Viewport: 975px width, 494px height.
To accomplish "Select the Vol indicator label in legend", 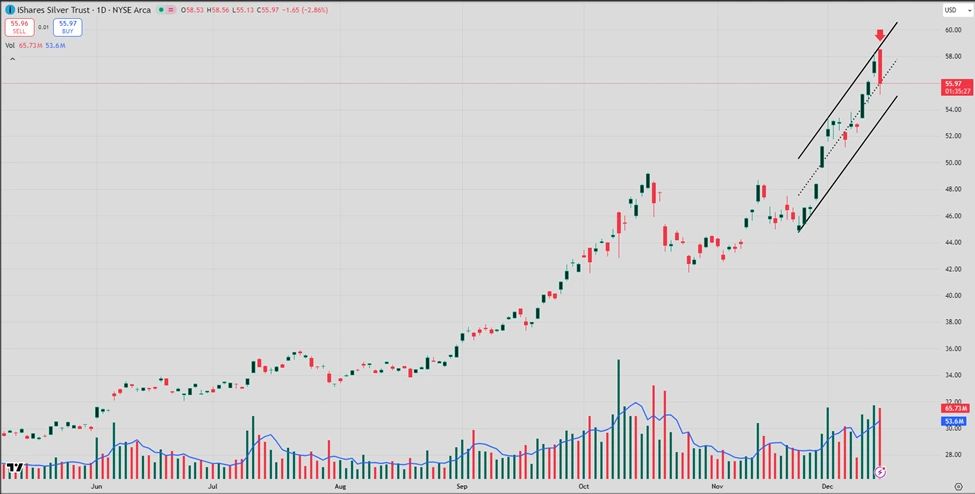I will coord(10,45).
